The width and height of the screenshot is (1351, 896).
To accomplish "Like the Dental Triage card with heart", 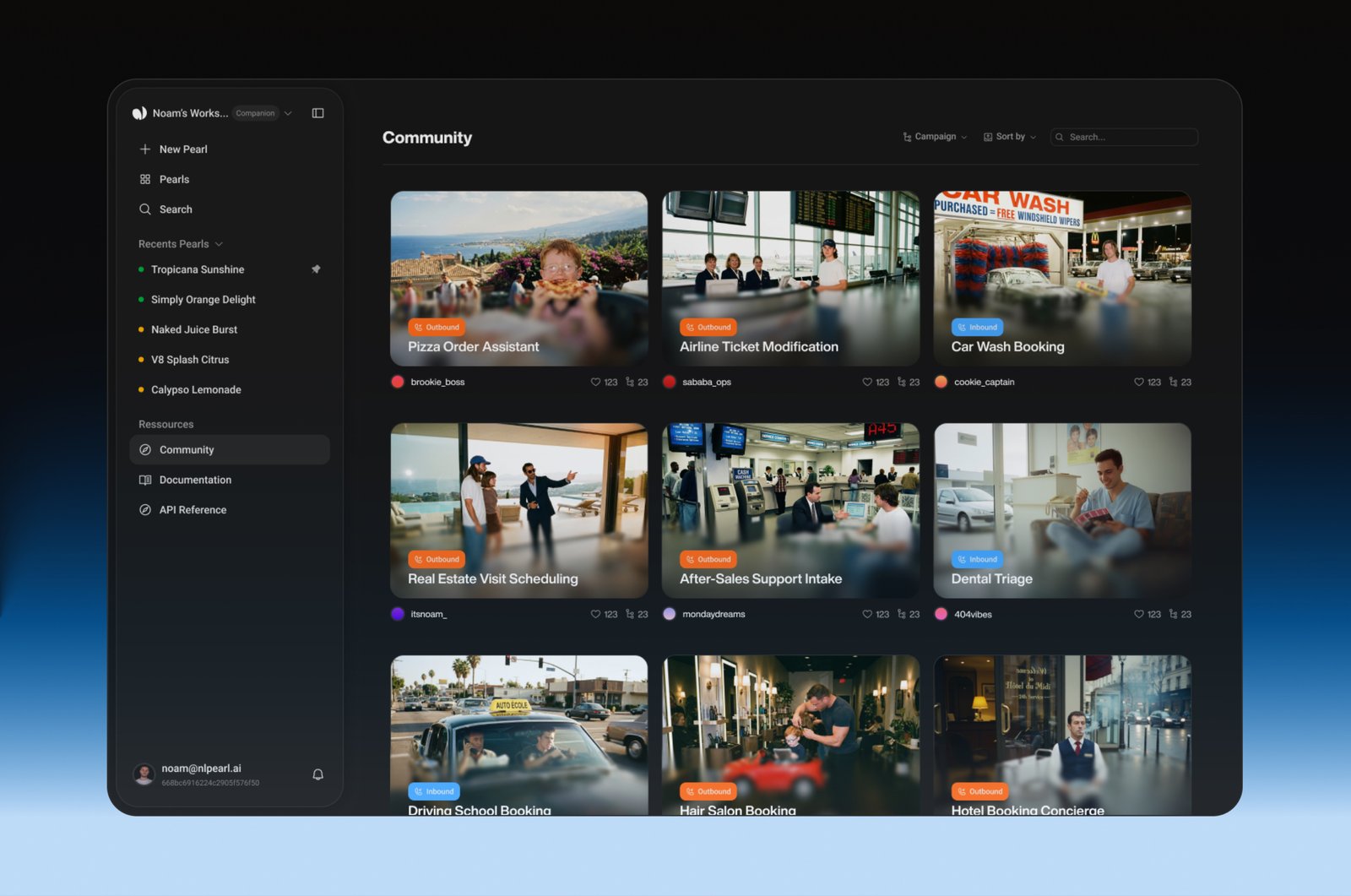I will click(1138, 615).
